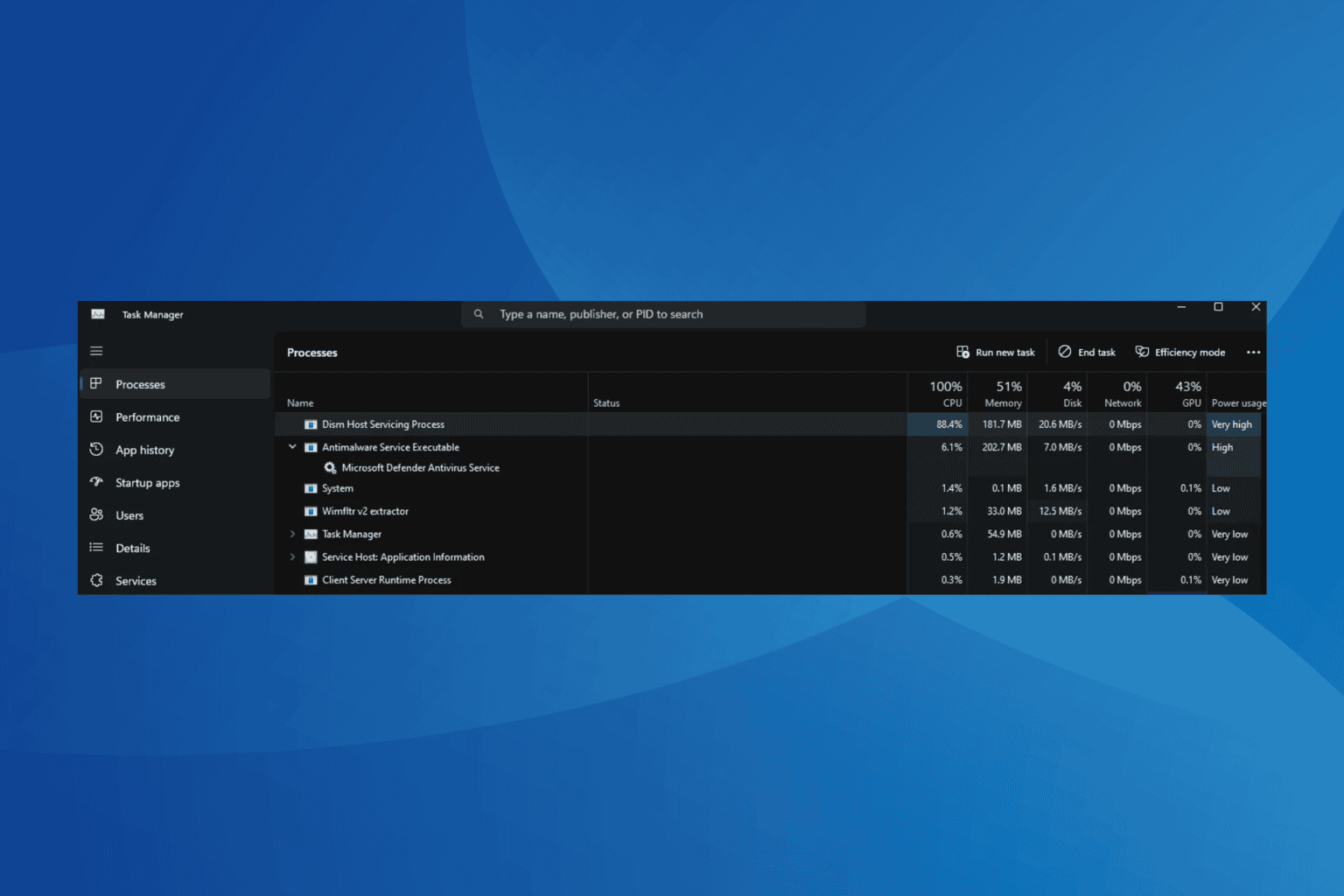
Task: Select the Startup apps gauge icon
Action: 96,482
